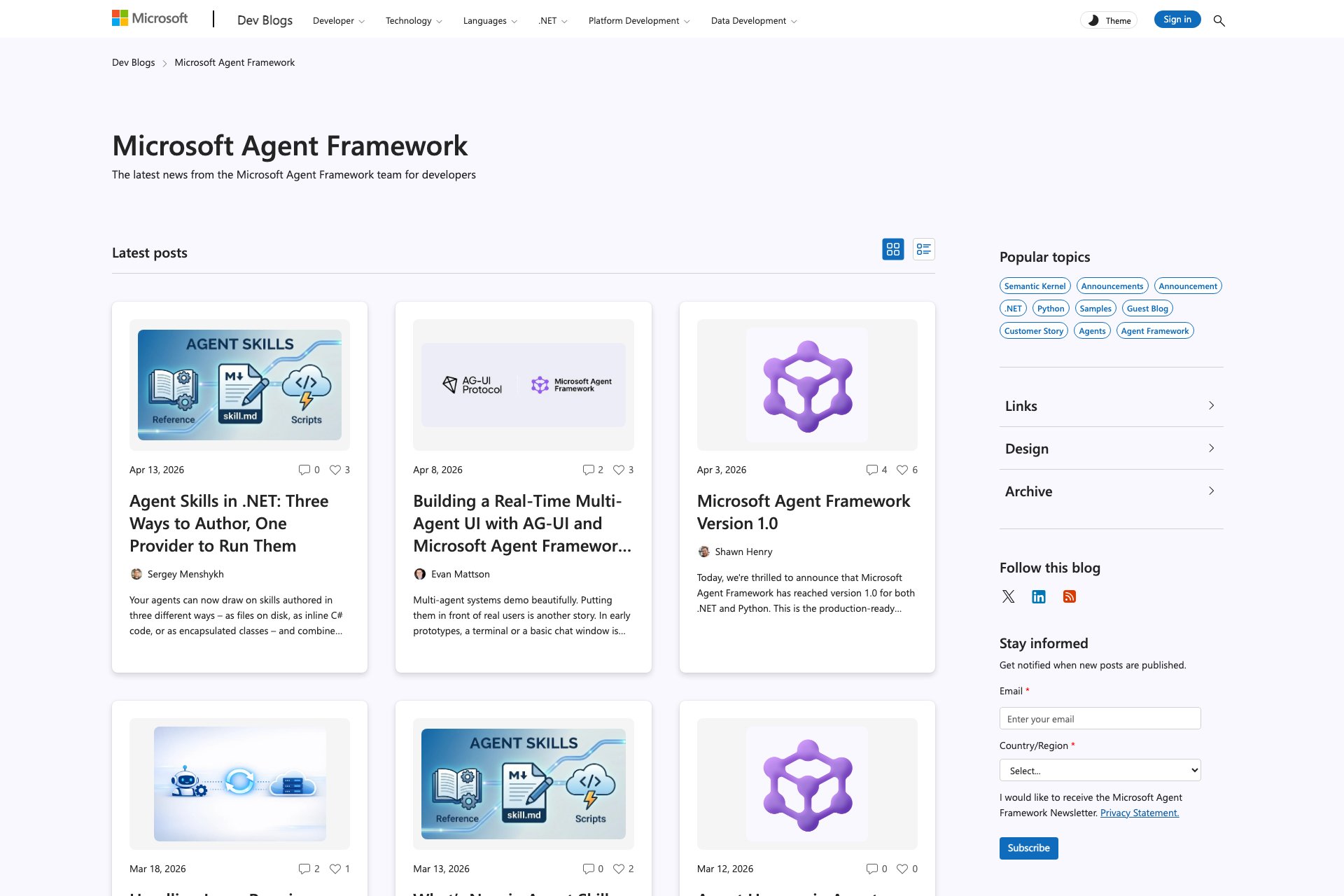Click the Subscribe button
Screen dimensions: 1344x896
pos(1028,848)
